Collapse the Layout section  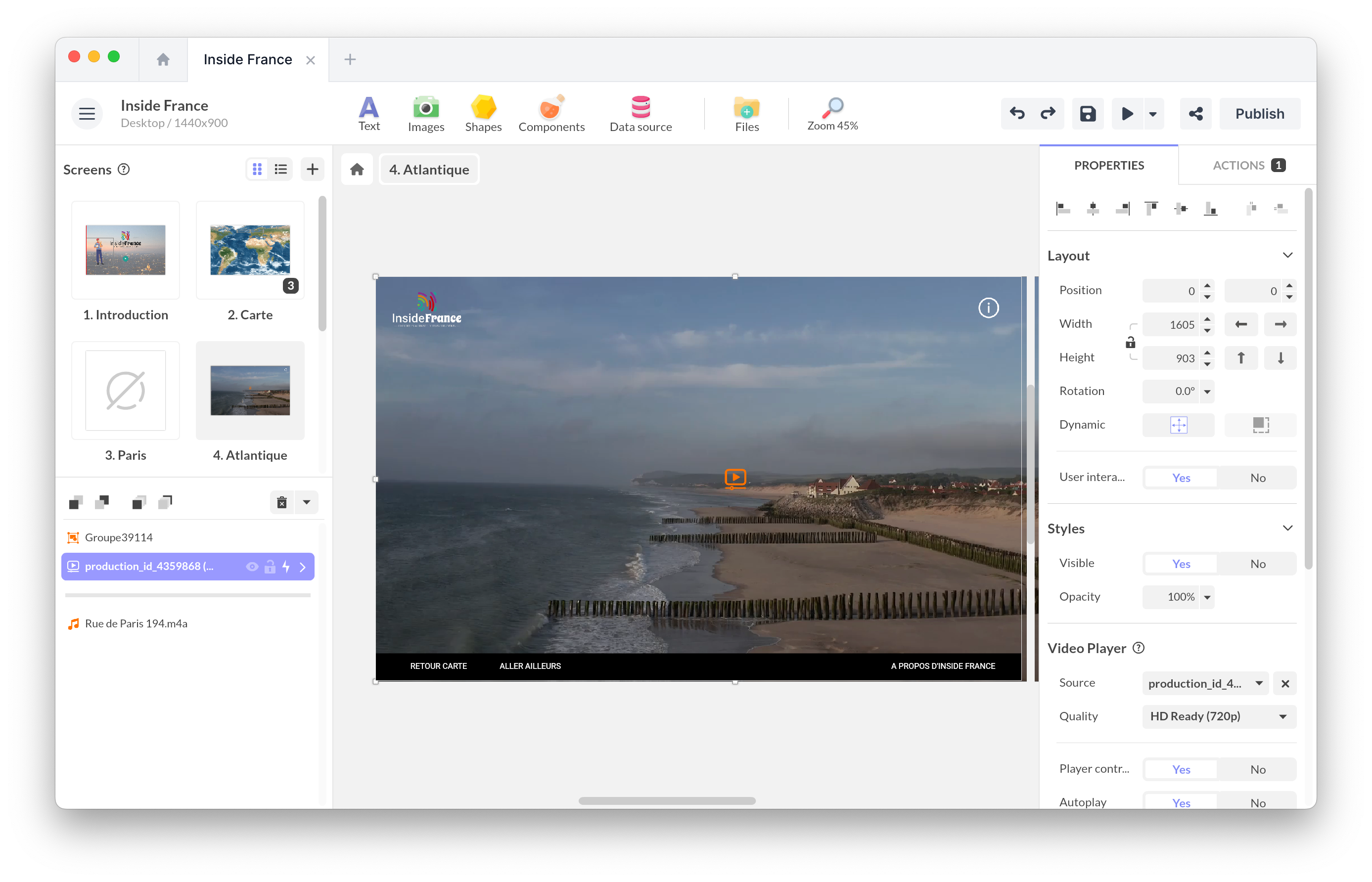click(x=1287, y=256)
